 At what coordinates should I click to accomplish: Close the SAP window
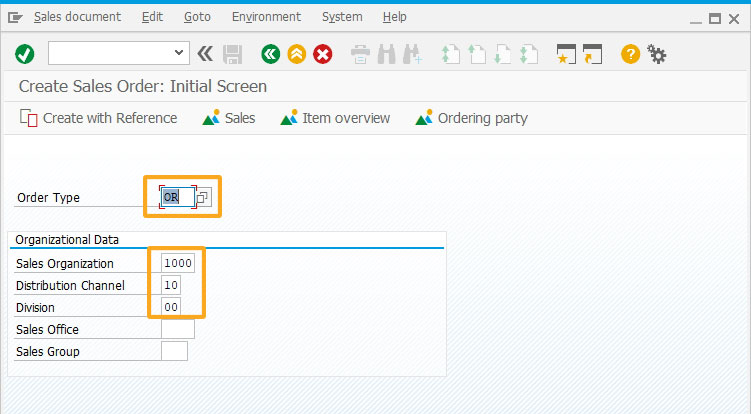[x=734, y=19]
